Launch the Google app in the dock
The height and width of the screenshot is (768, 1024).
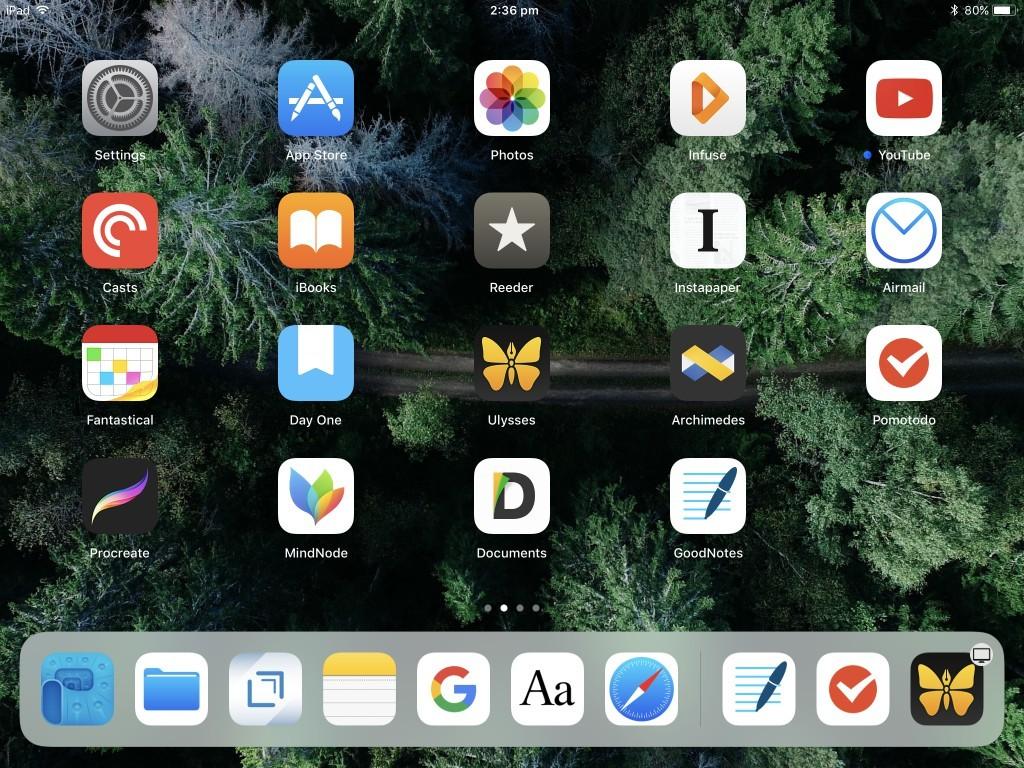click(x=453, y=689)
